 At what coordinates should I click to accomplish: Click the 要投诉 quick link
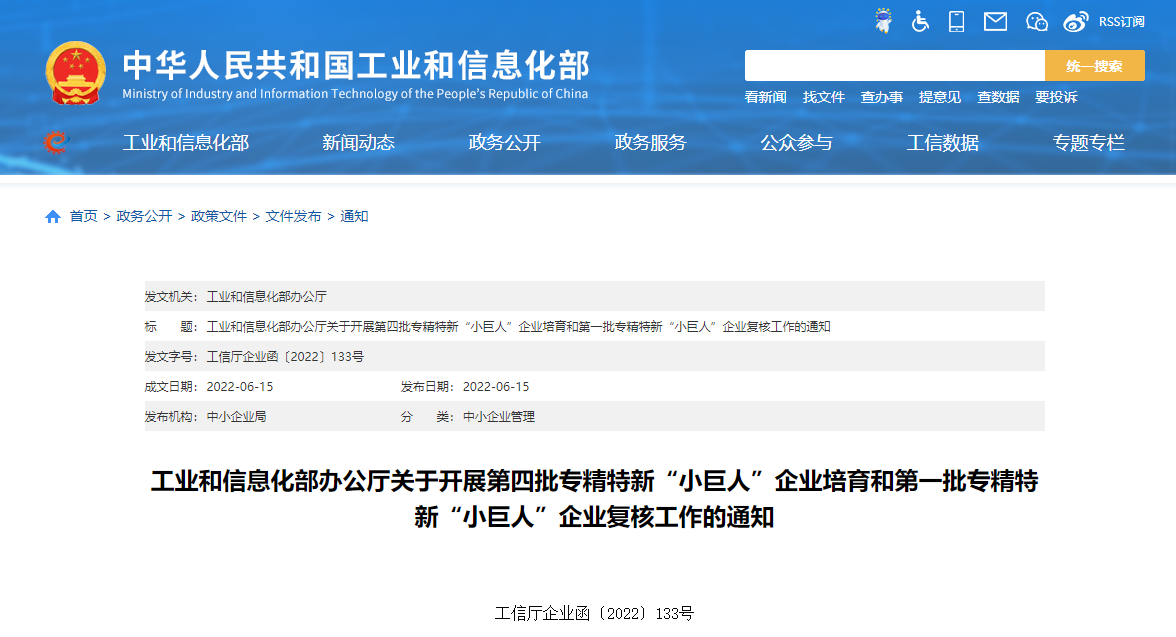[x=1056, y=97]
